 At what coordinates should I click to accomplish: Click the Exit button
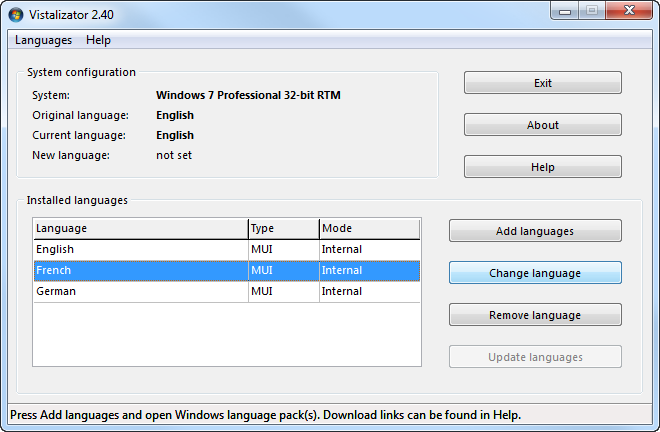(x=543, y=83)
